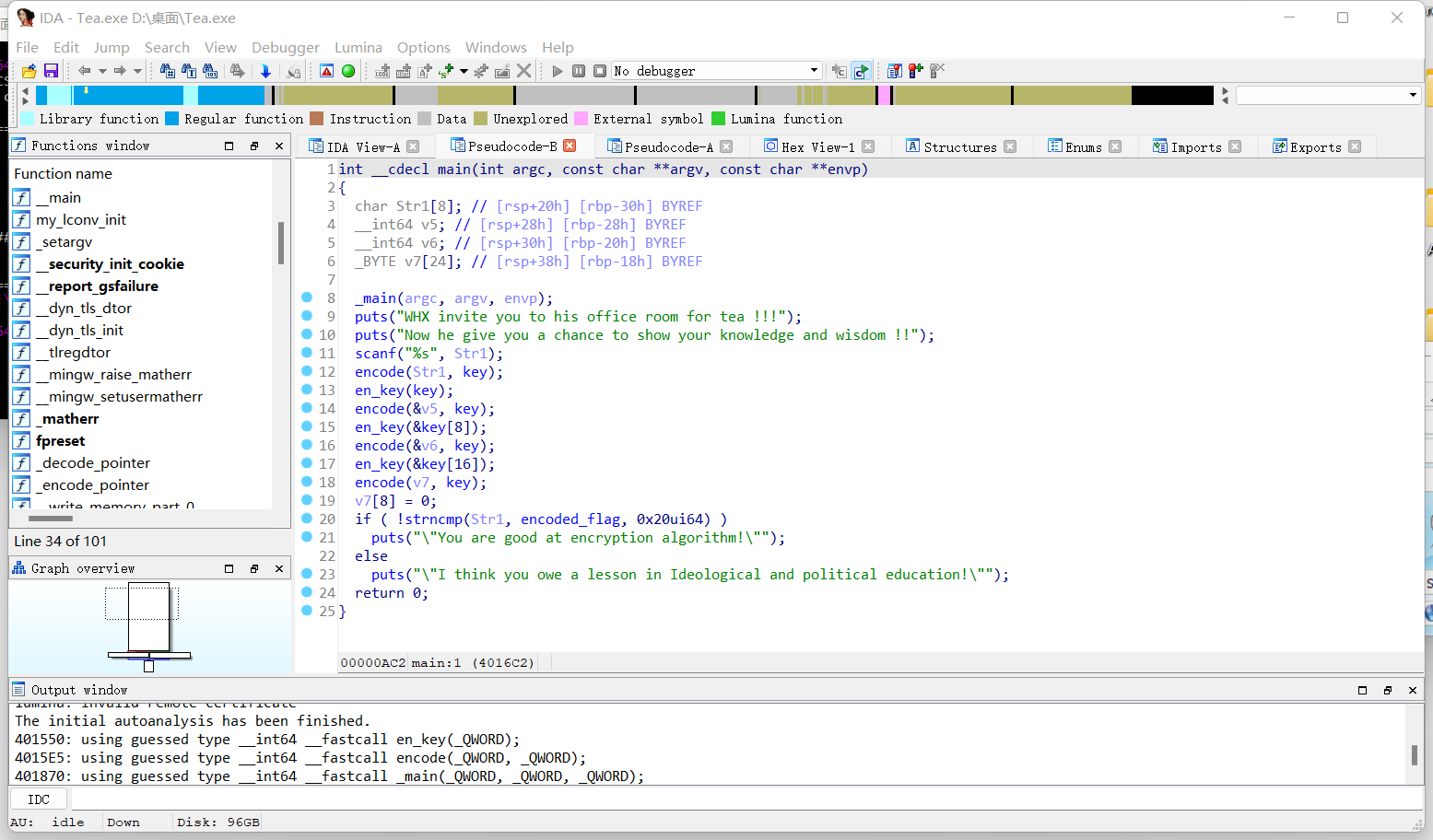Open the breakpoint list icon
The height and width of the screenshot is (840, 1433).
tap(894, 71)
